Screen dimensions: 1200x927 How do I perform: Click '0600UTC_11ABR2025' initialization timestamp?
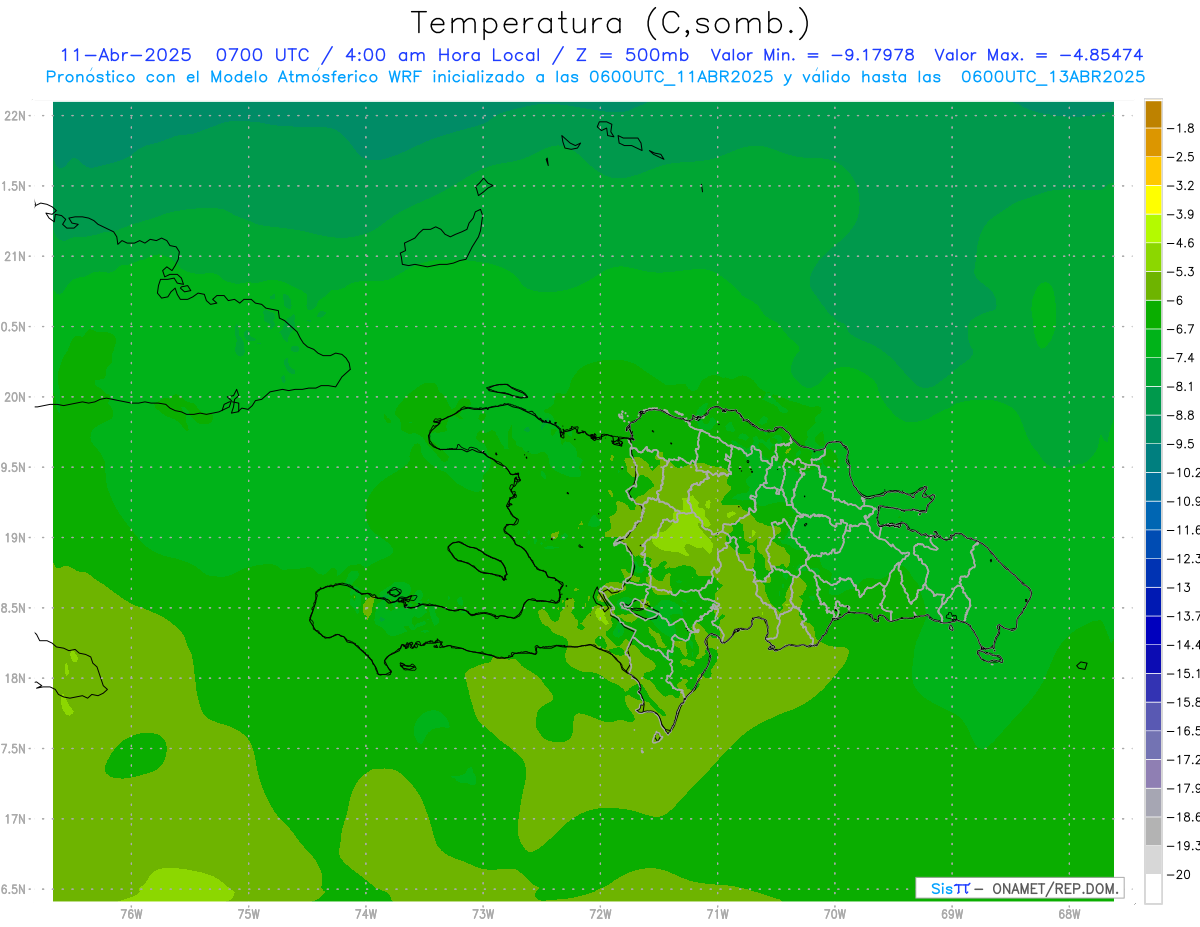tap(680, 77)
